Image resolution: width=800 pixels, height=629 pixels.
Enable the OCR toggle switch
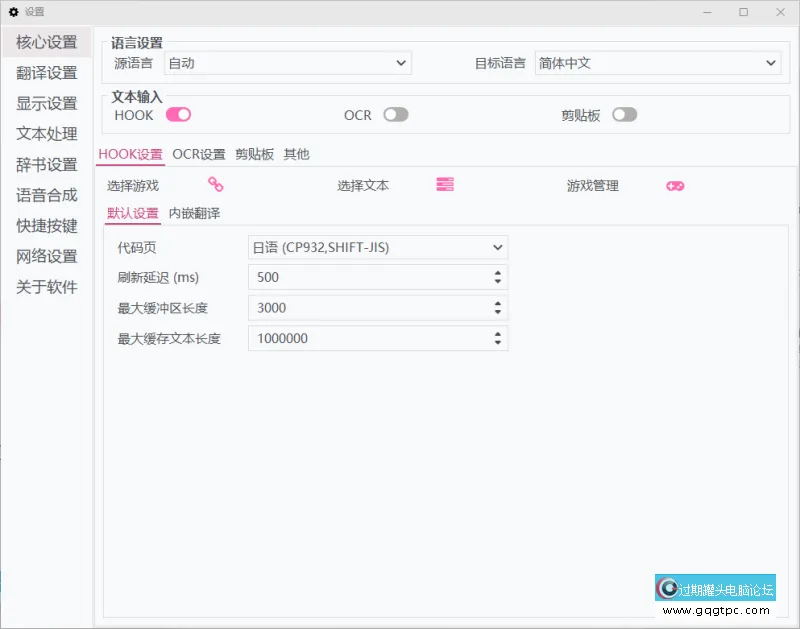pyautogui.click(x=396, y=115)
